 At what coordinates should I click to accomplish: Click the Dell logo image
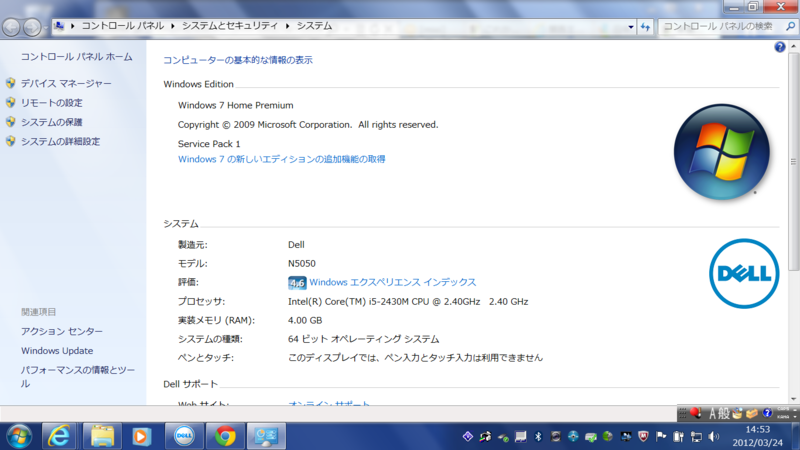click(744, 273)
